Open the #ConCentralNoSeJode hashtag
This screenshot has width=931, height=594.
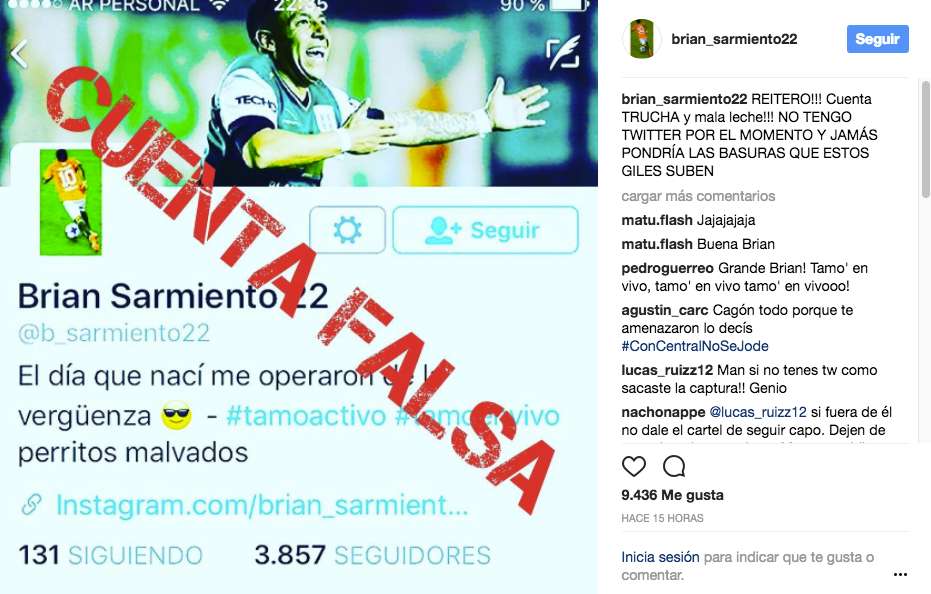pyautogui.click(x=695, y=346)
